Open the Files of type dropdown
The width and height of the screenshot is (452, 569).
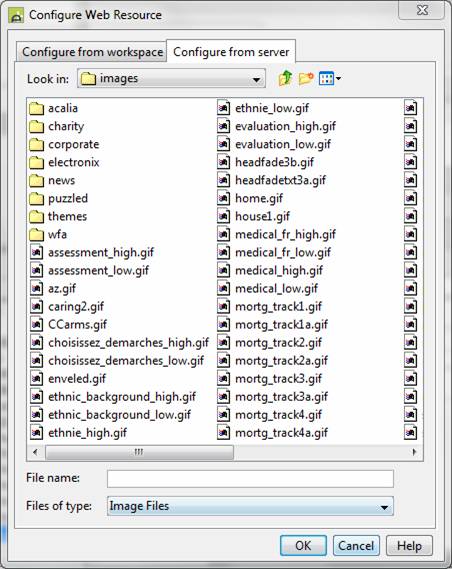point(250,506)
